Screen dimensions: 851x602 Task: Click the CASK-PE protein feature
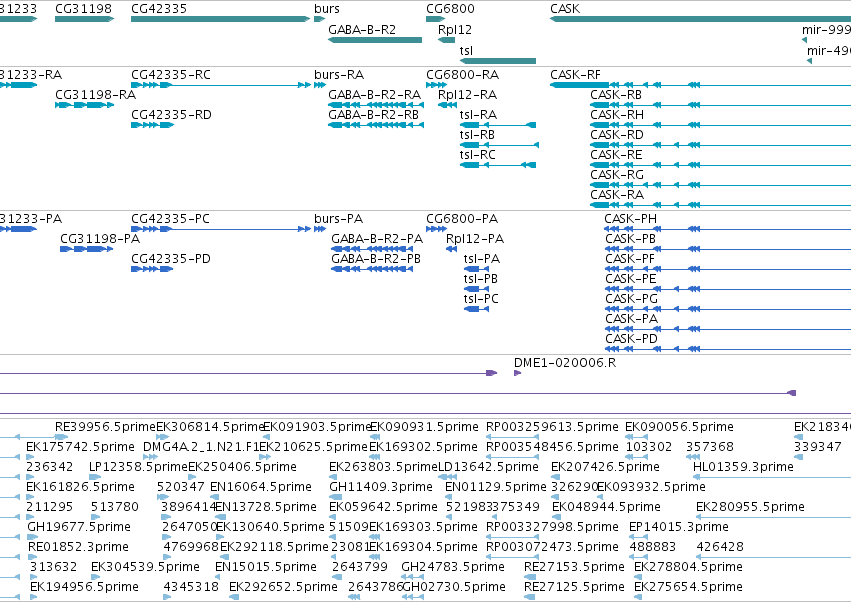(727, 289)
